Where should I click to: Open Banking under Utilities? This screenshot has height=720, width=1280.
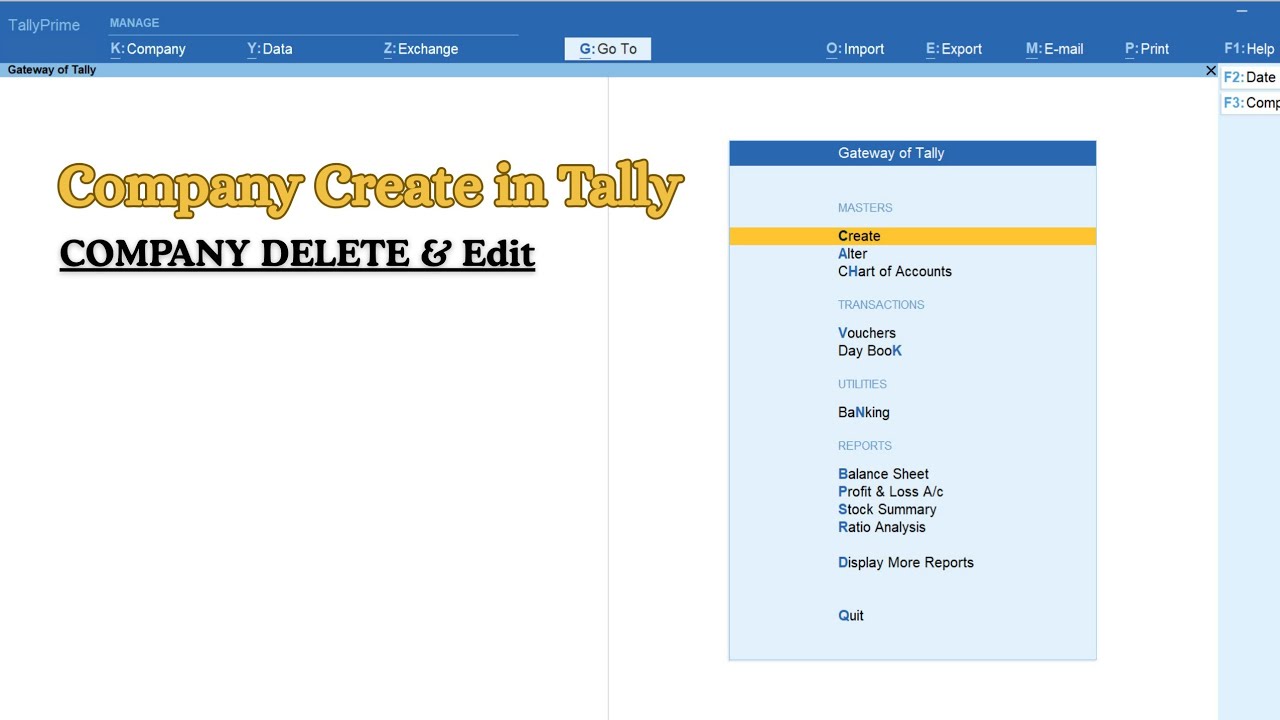864,412
